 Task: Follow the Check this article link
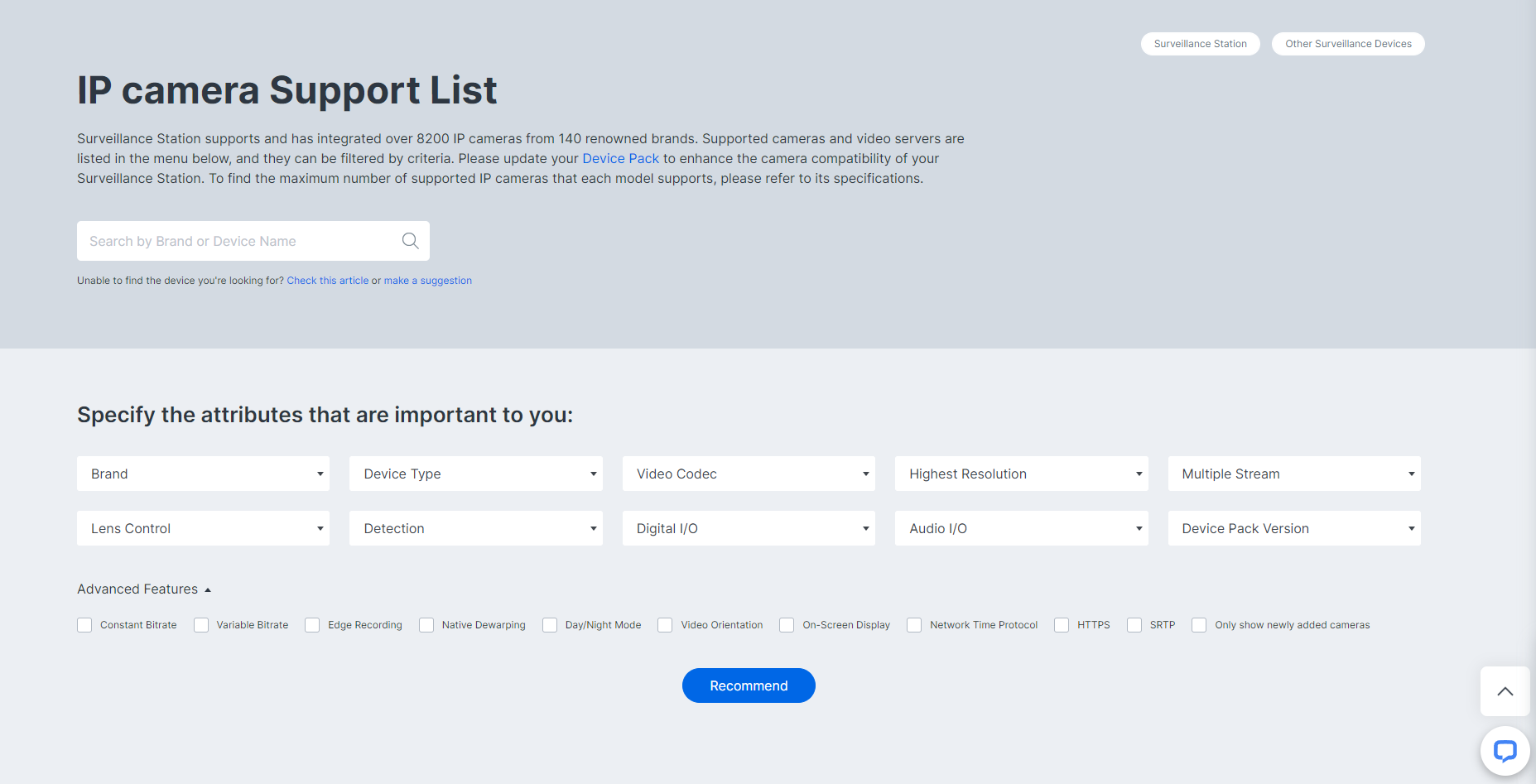[328, 281]
